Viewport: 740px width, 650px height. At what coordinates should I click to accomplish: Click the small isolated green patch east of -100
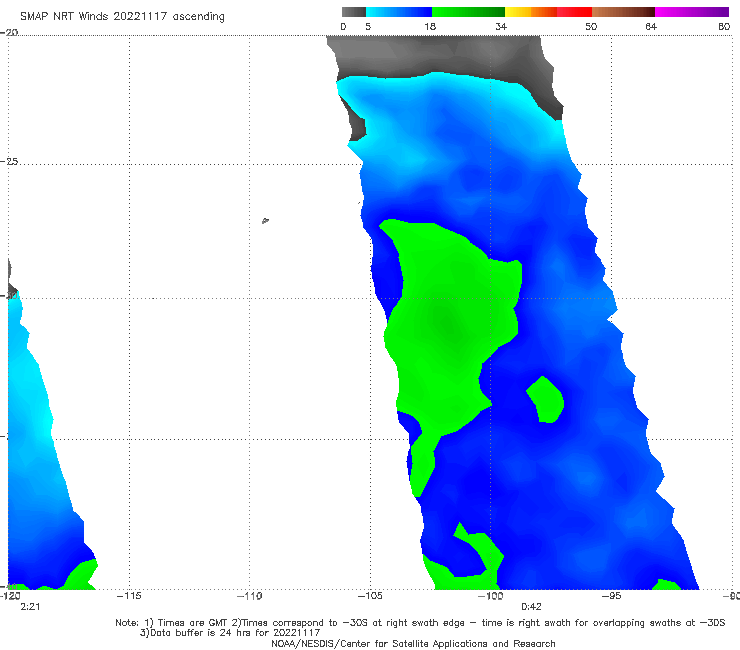tap(545, 400)
